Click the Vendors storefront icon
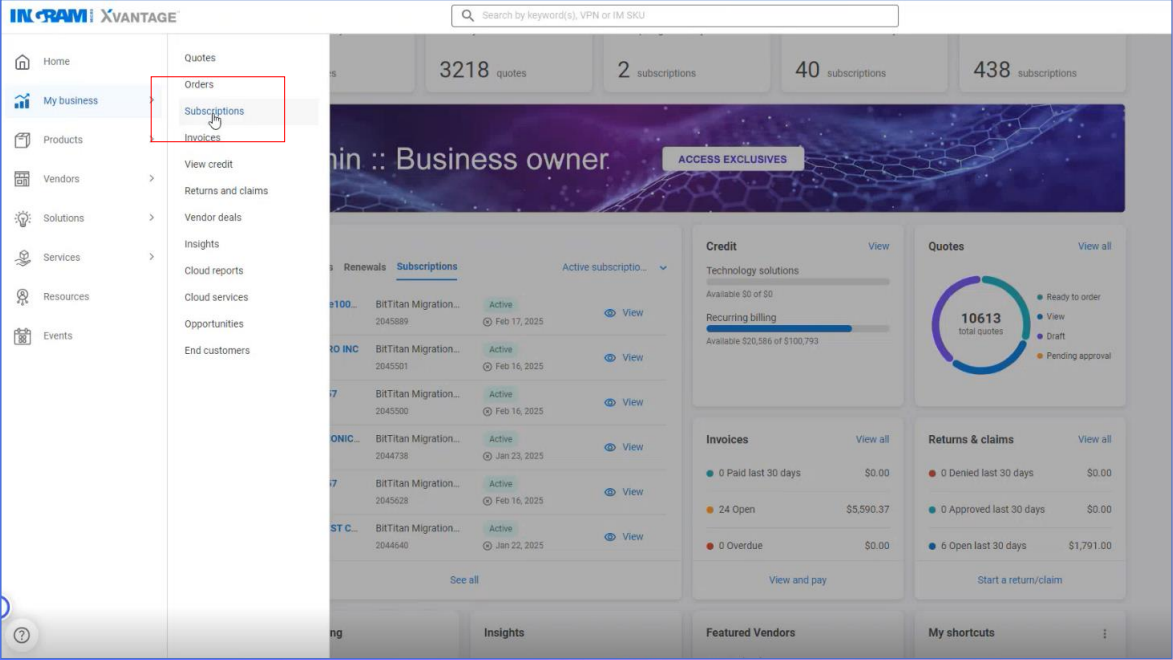The width and height of the screenshot is (1173, 660). tap(22, 179)
